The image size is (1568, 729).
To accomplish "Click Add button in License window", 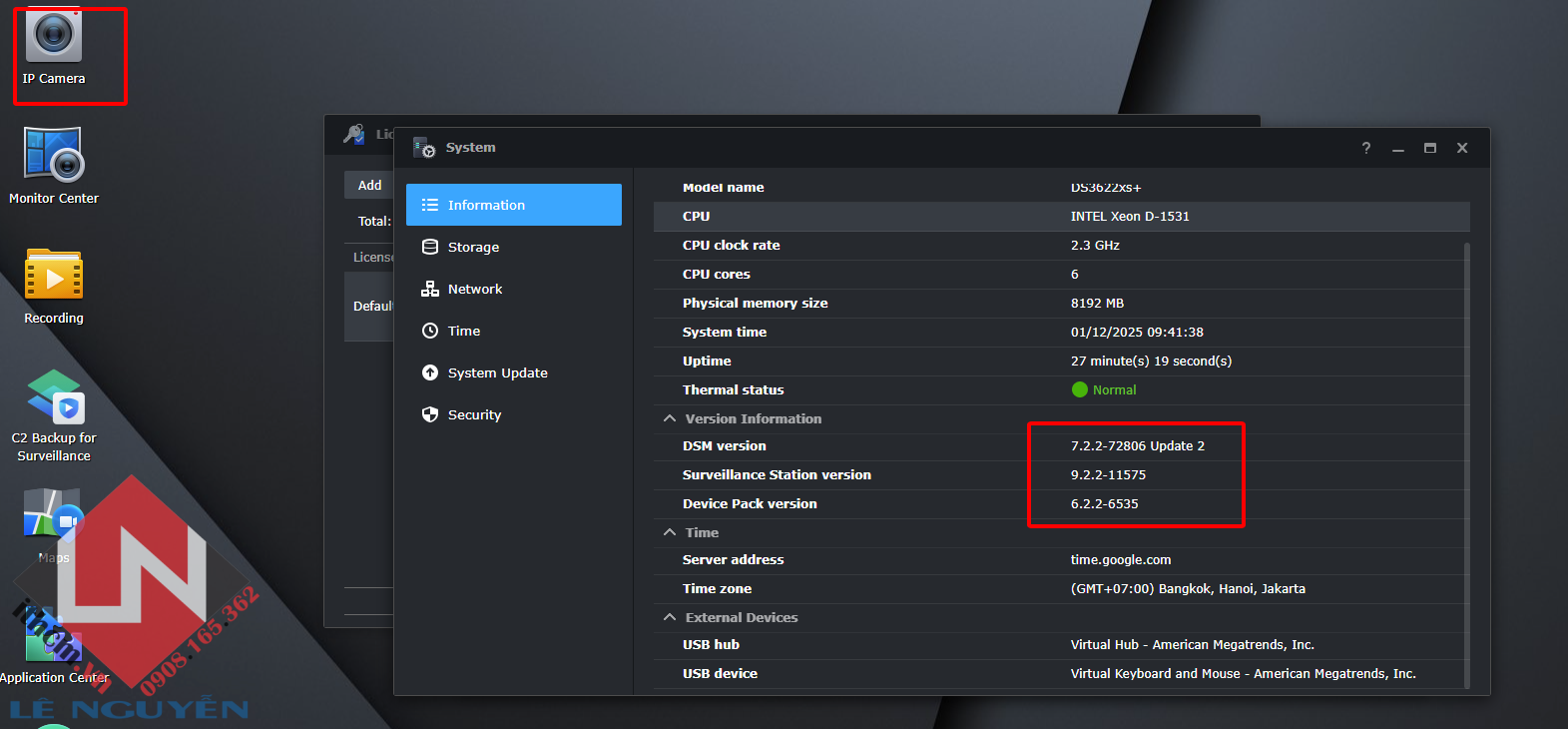I will pos(369,185).
